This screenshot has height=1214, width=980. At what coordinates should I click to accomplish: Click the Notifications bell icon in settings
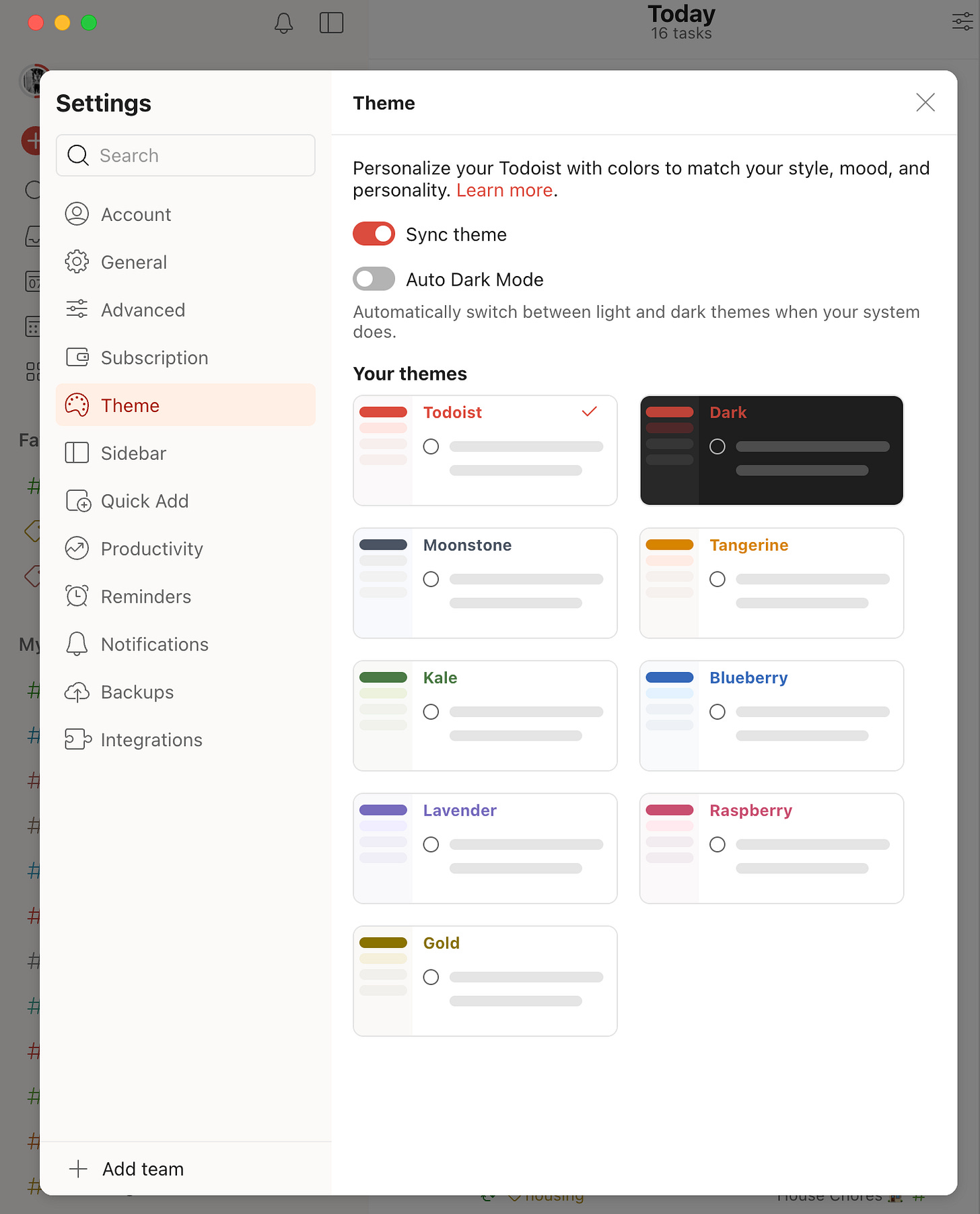click(77, 644)
